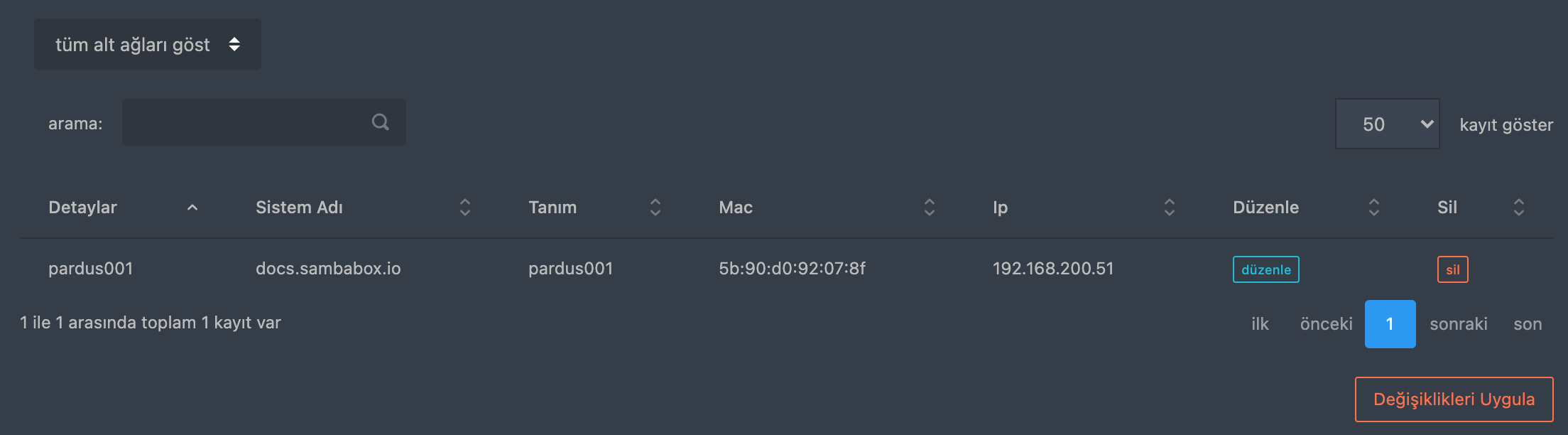Jump to the son page

click(x=1528, y=324)
